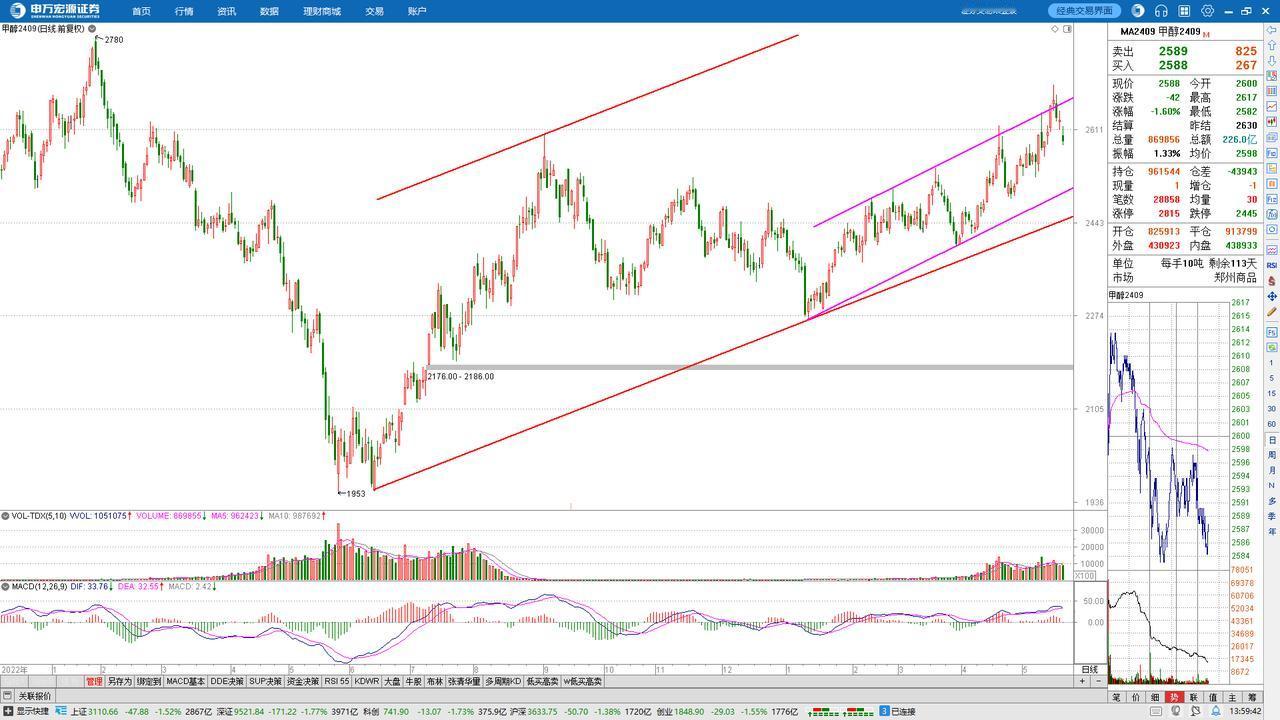This screenshot has width=1280, height=720.
Task: Zoom in chart with plus button
Action: click(1082, 681)
